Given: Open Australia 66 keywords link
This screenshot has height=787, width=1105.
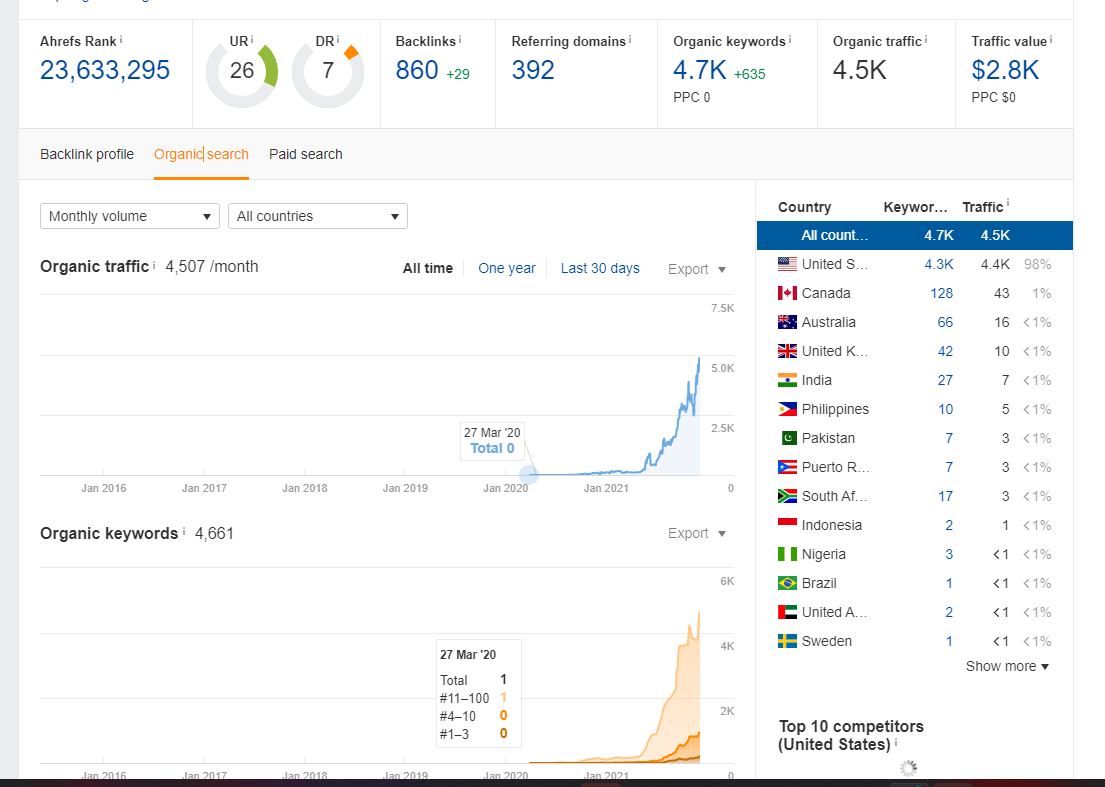Looking at the screenshot, I should click(945, 322).
